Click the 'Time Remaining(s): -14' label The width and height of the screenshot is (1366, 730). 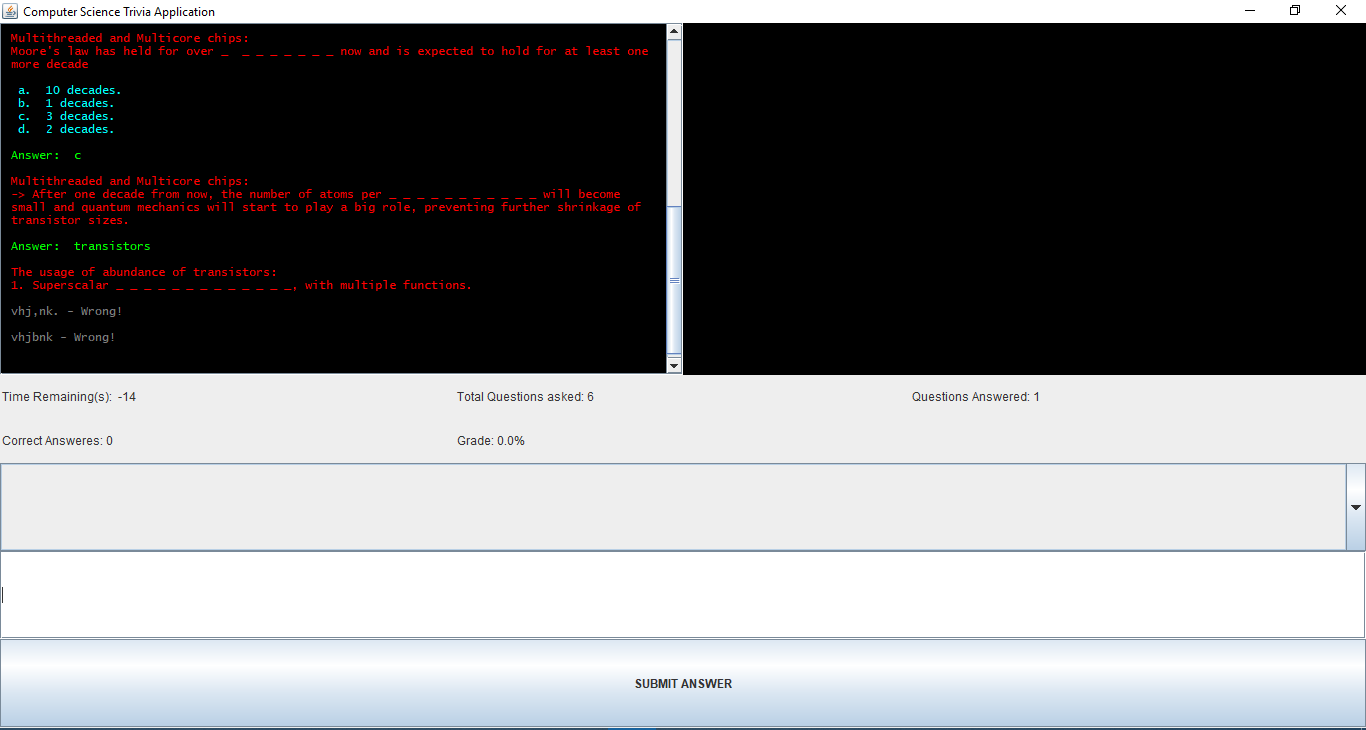pyautogui.click(x=69, y=396)
